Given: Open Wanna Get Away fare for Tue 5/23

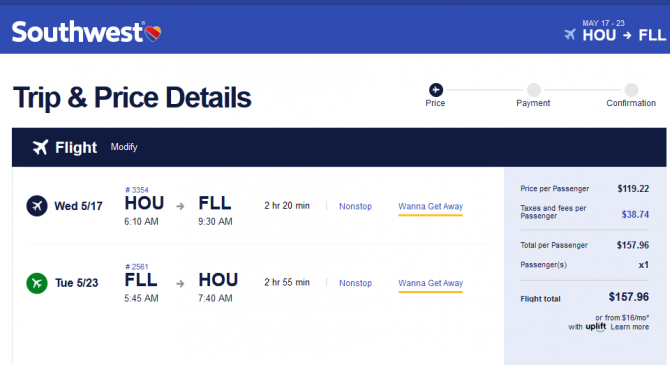Looking at the screenshot, I should click(430, 283).
